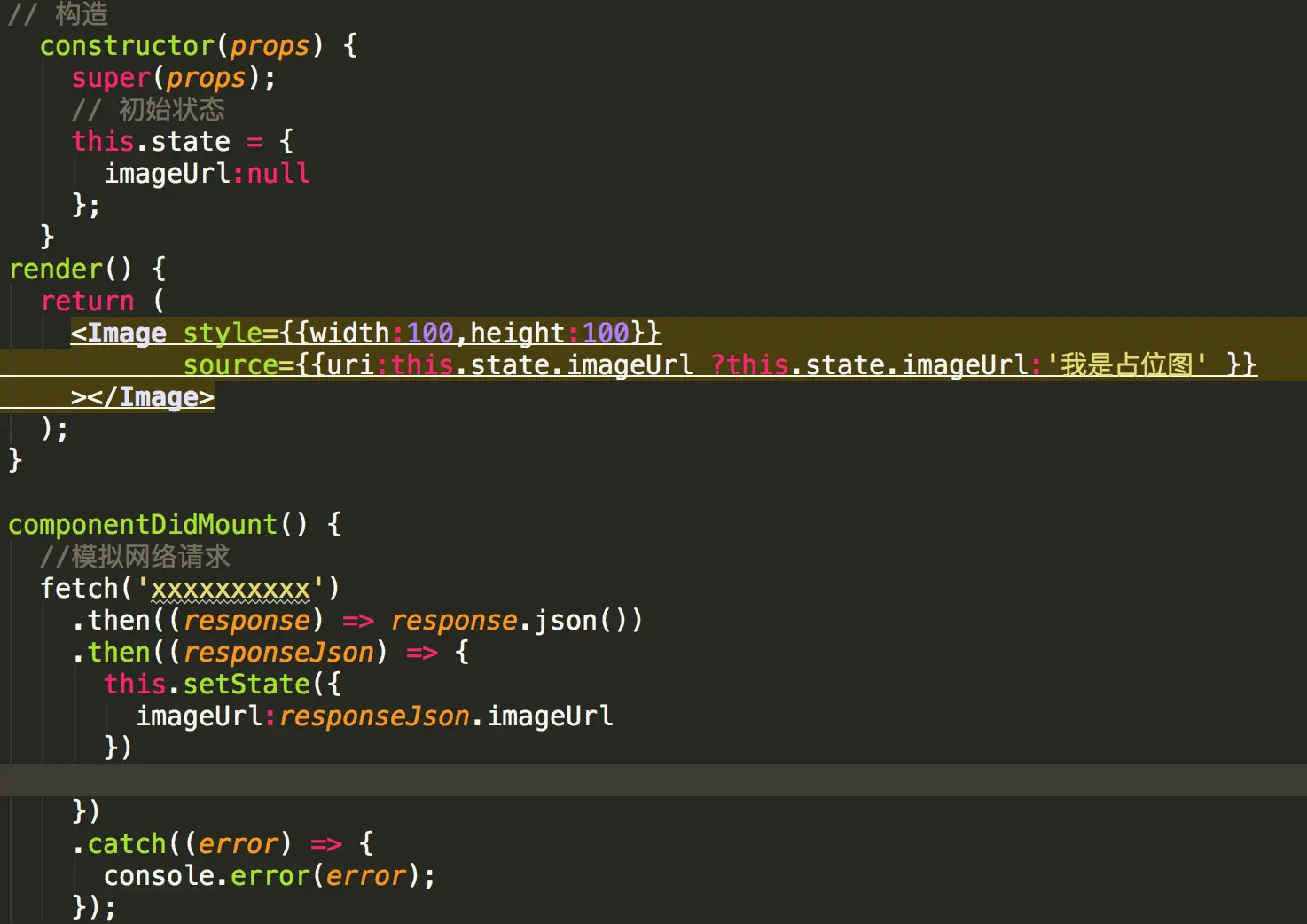Click the 'fetch' function call
The image size is (1307, 924).
(x=80, y=588)
